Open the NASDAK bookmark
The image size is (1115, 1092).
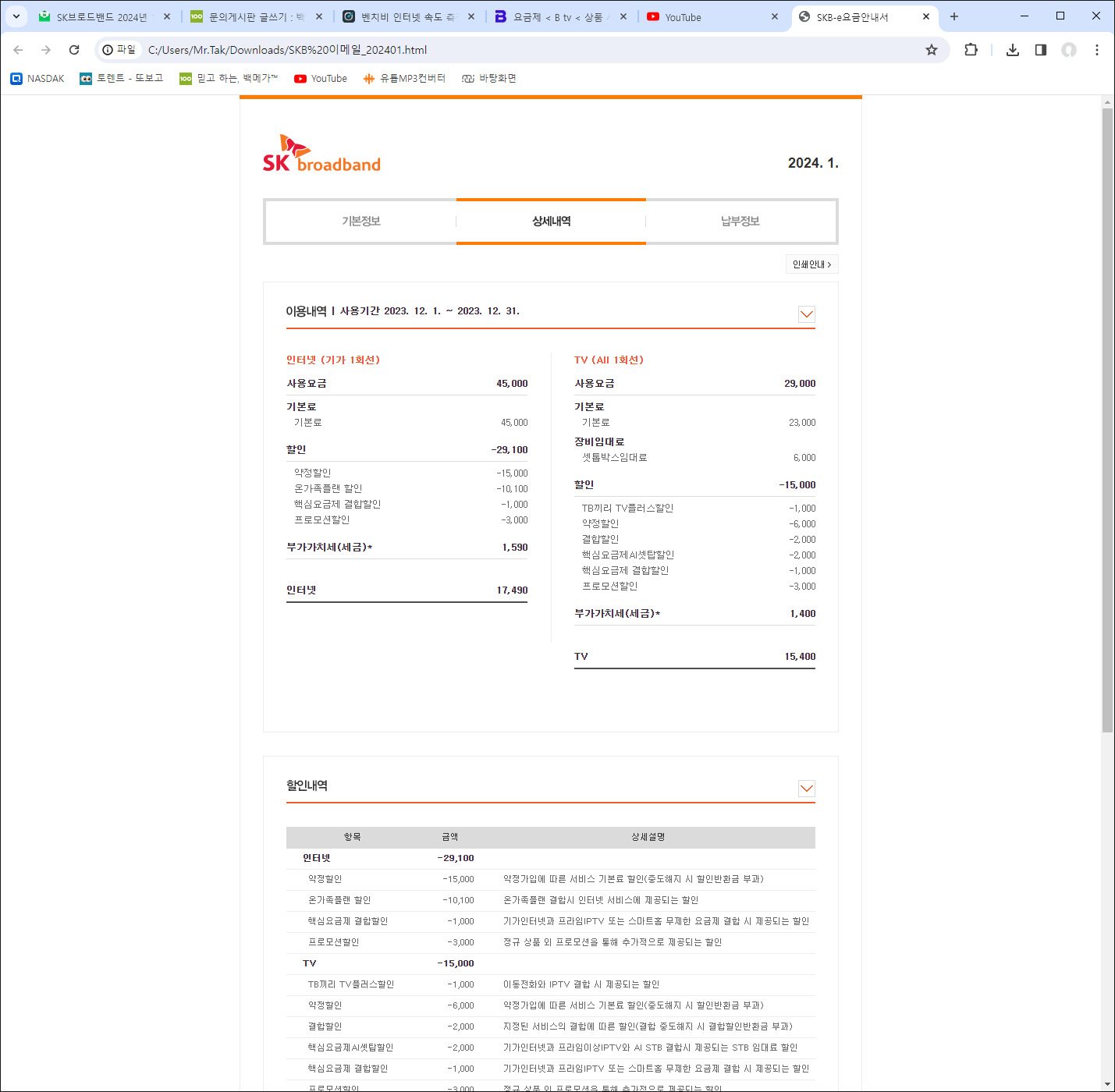[37, 79]
